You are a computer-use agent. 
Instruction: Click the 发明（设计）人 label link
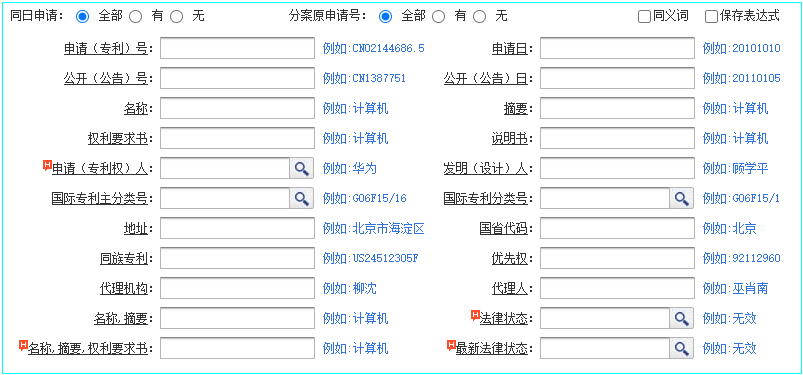[485, 169]
